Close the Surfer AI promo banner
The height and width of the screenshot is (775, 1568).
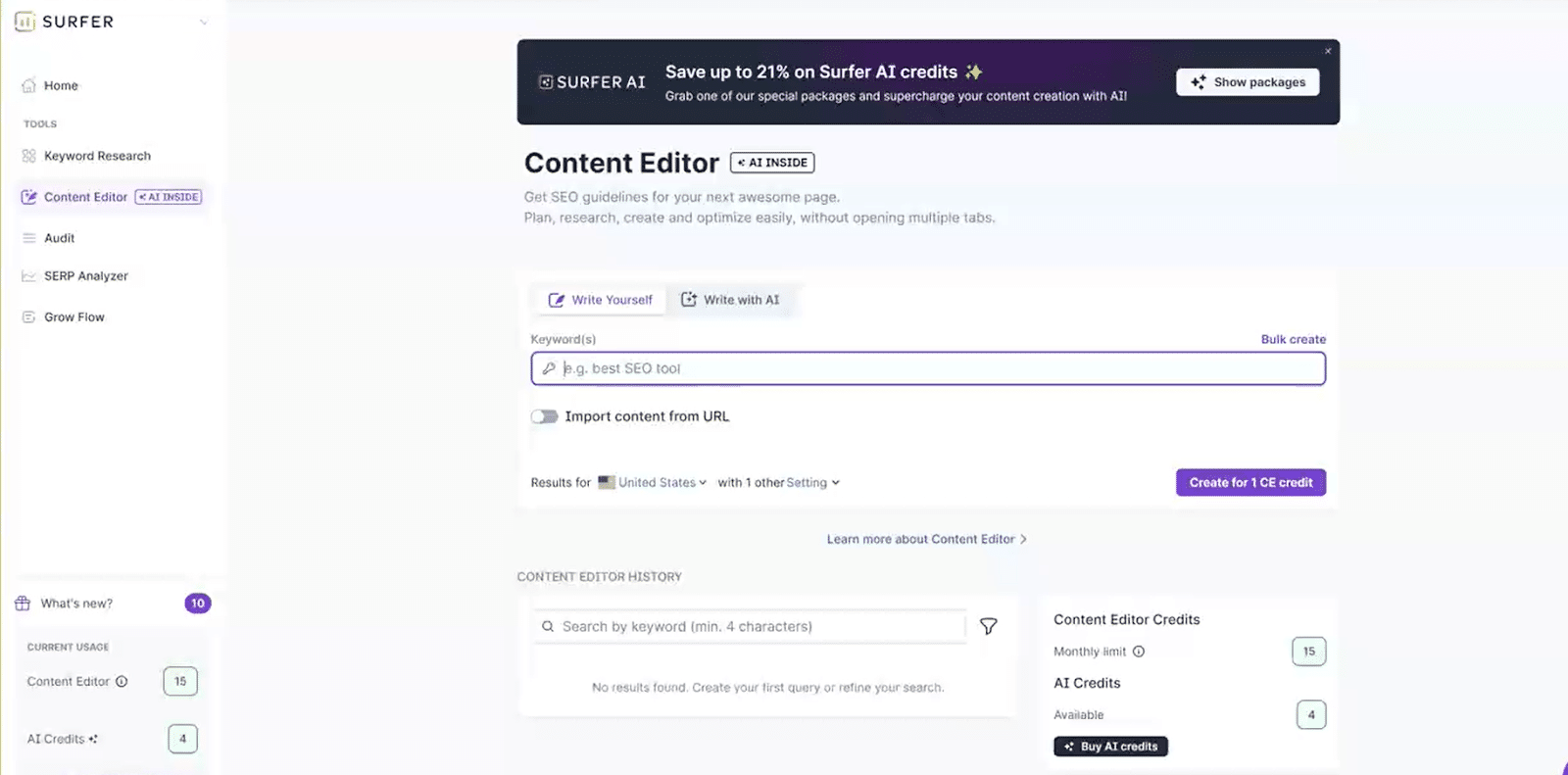click(x=1328, y=51)
